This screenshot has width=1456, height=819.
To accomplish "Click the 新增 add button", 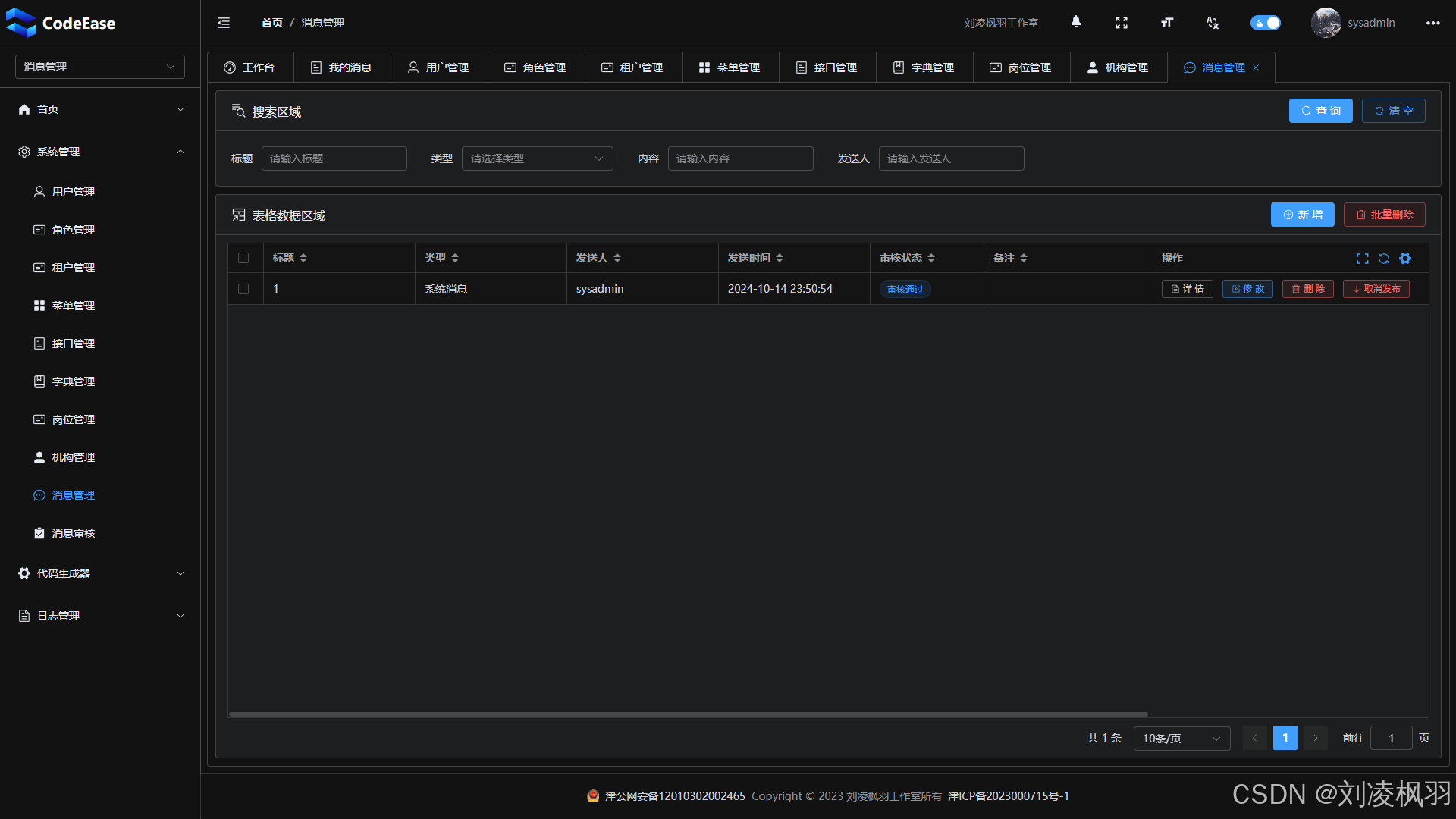I will (x=1302, y=215).
